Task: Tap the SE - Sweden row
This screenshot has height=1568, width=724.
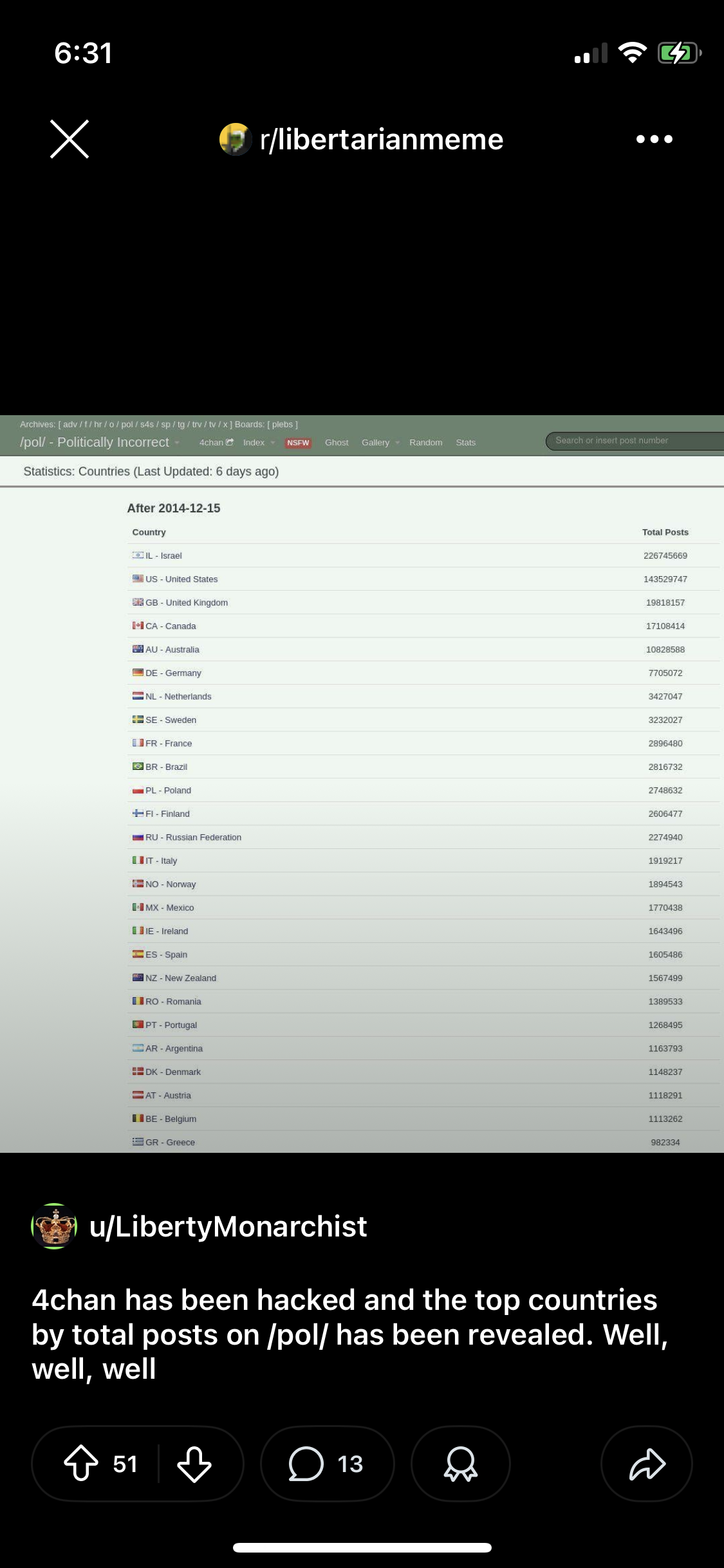Action: pyautogui.click(x=423, y=720)
